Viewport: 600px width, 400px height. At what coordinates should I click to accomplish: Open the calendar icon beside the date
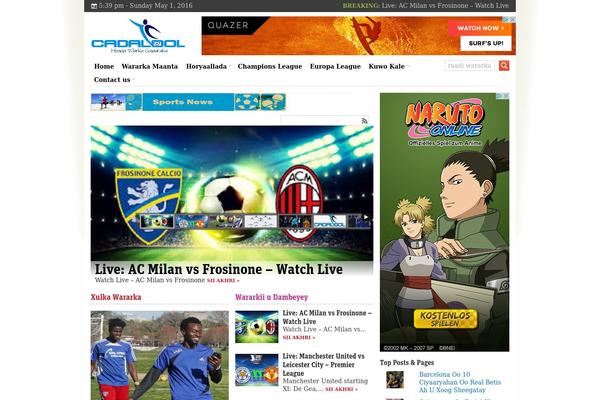pos(94,6)
